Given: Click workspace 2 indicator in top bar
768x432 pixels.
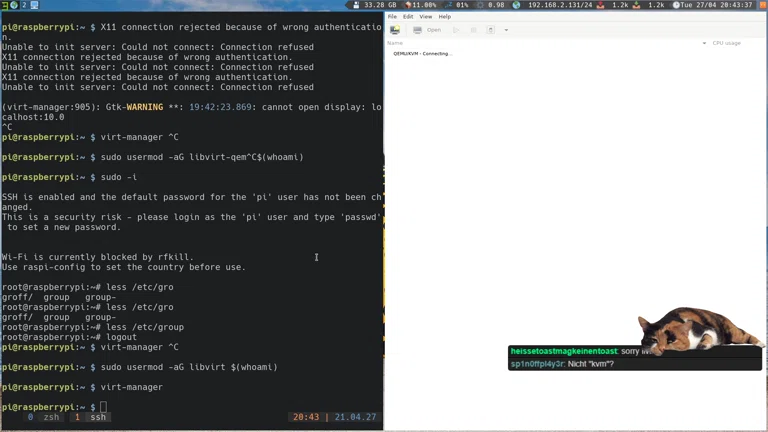Looking at the screenshot, I should (x=24, y=5).
